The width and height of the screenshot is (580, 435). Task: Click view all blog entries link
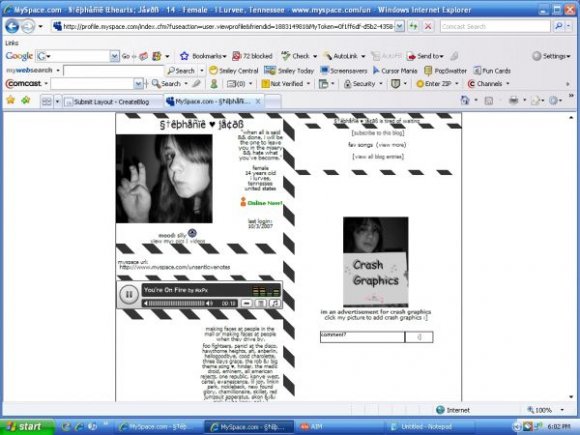(378, 156)
